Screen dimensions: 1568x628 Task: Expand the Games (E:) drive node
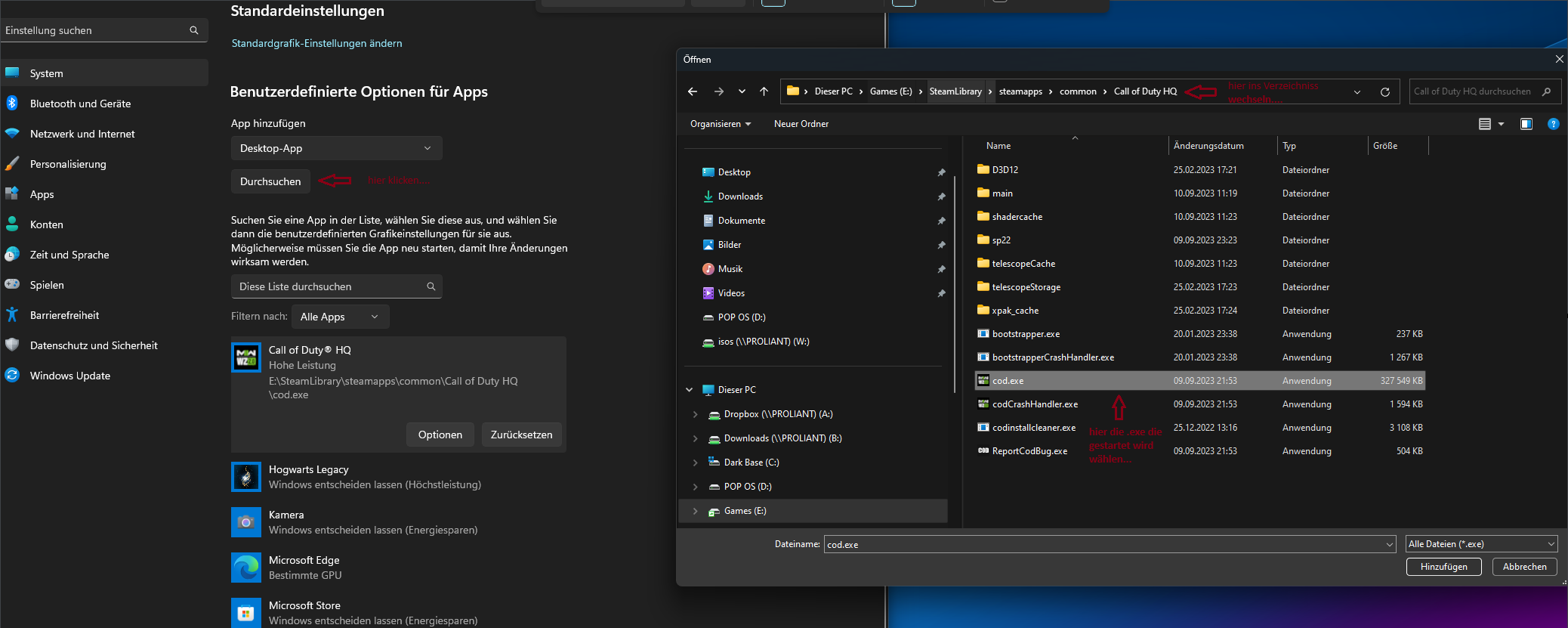click(x=695, y=511)
